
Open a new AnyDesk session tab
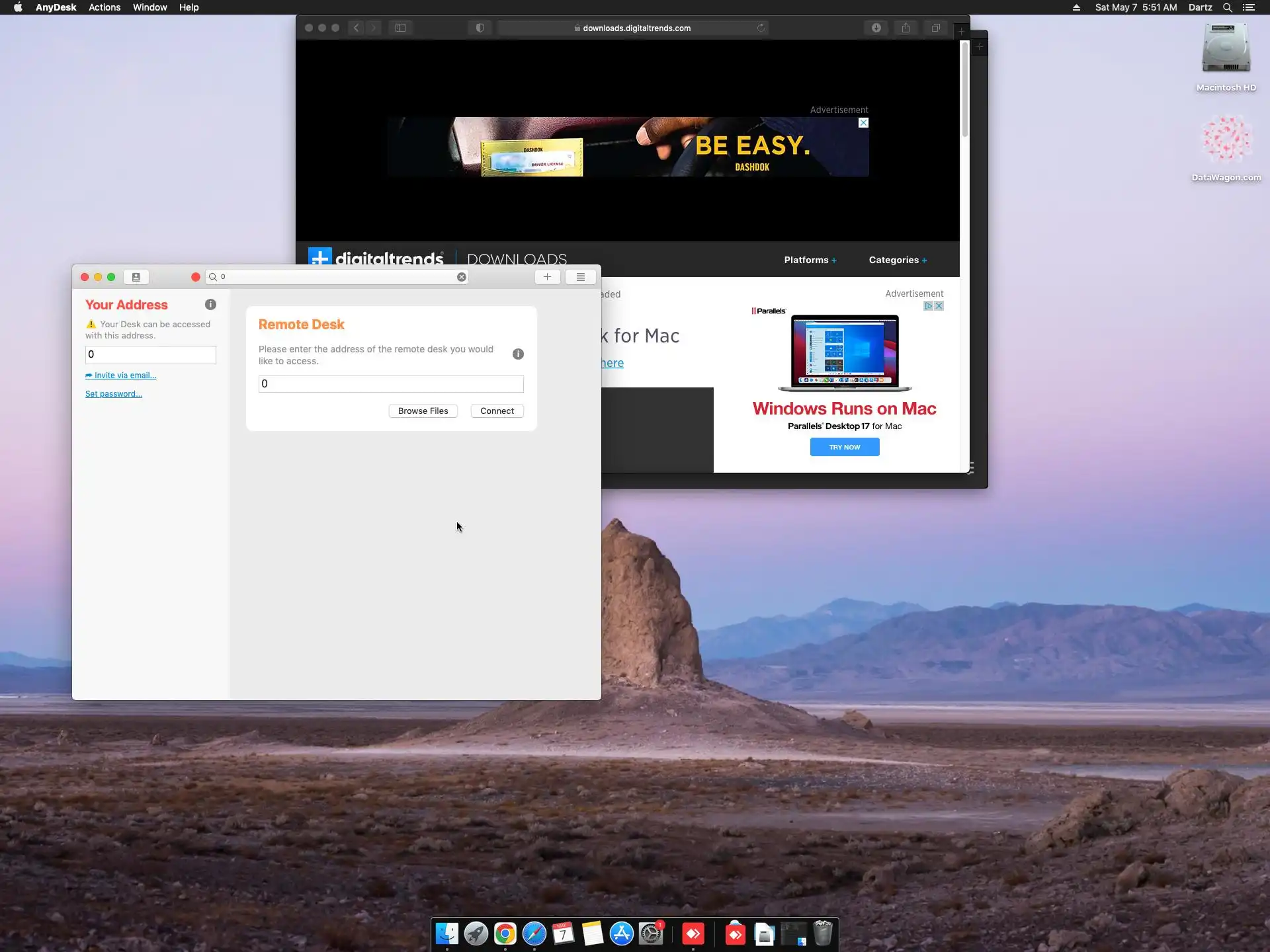coord(547,277)
